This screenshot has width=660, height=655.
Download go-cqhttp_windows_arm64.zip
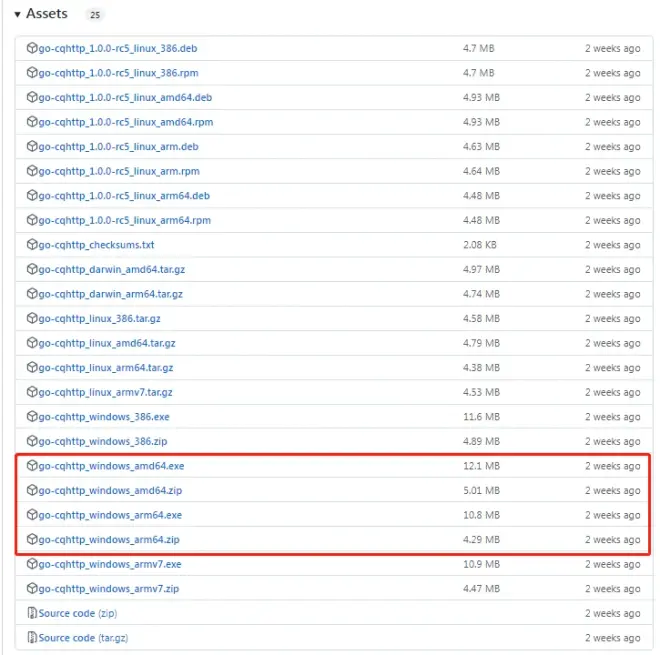pos(109,539)
